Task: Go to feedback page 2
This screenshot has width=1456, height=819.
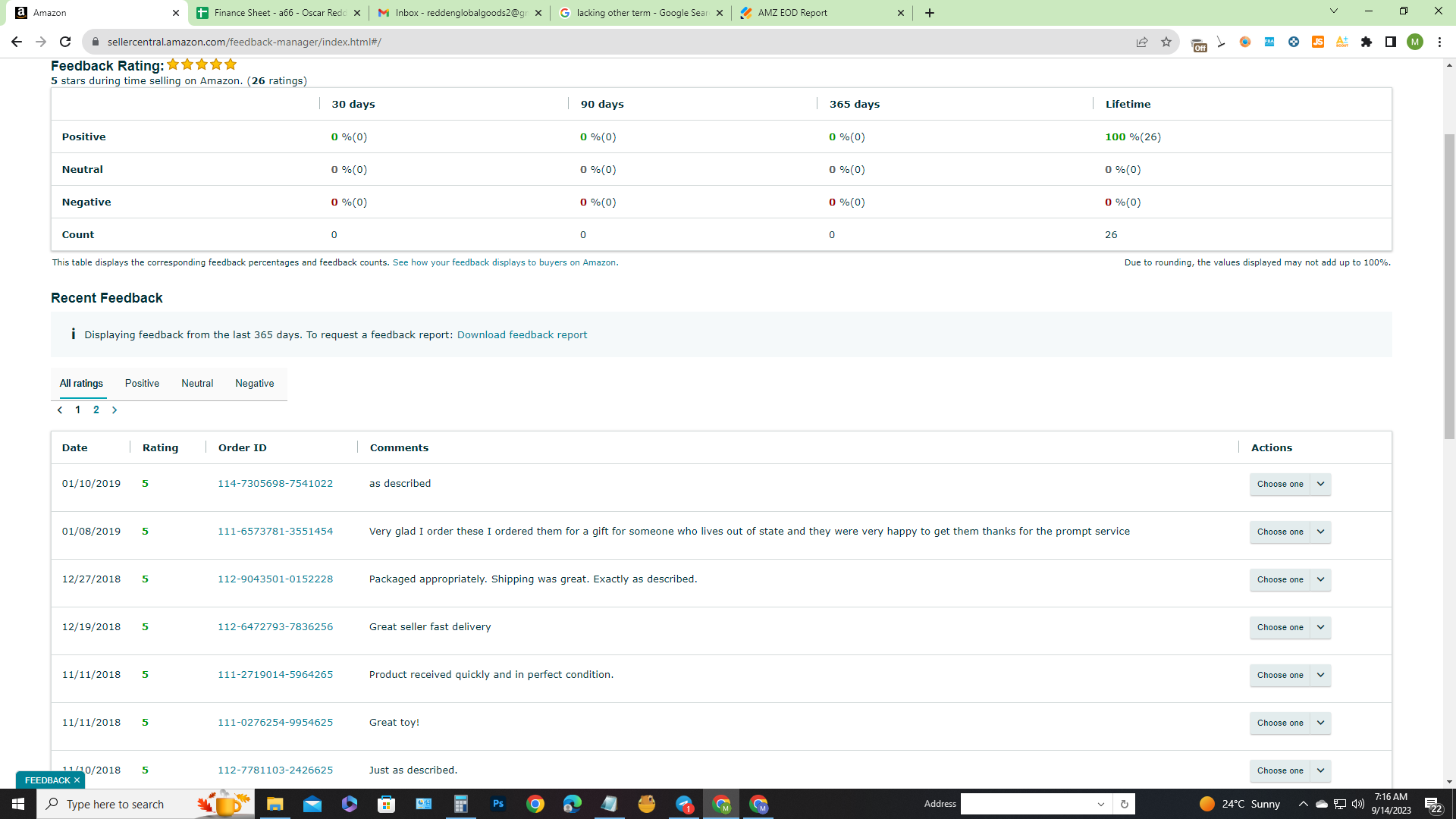Action: (x=96, y=410)
